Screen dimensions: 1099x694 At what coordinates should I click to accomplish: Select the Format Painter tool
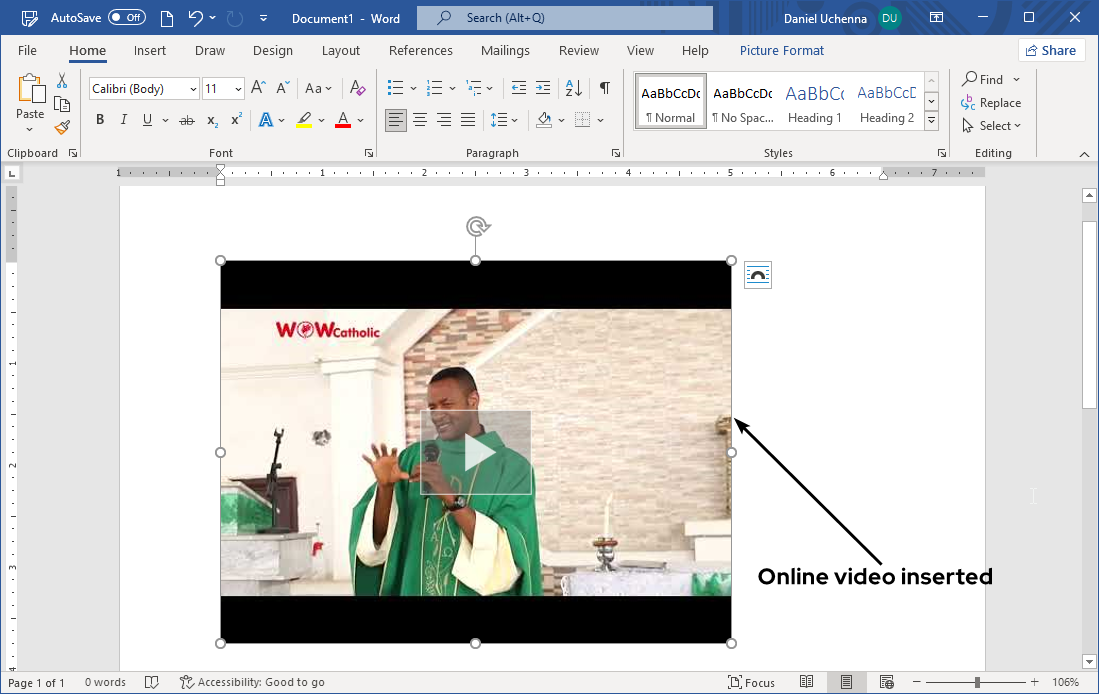(61, 126)
